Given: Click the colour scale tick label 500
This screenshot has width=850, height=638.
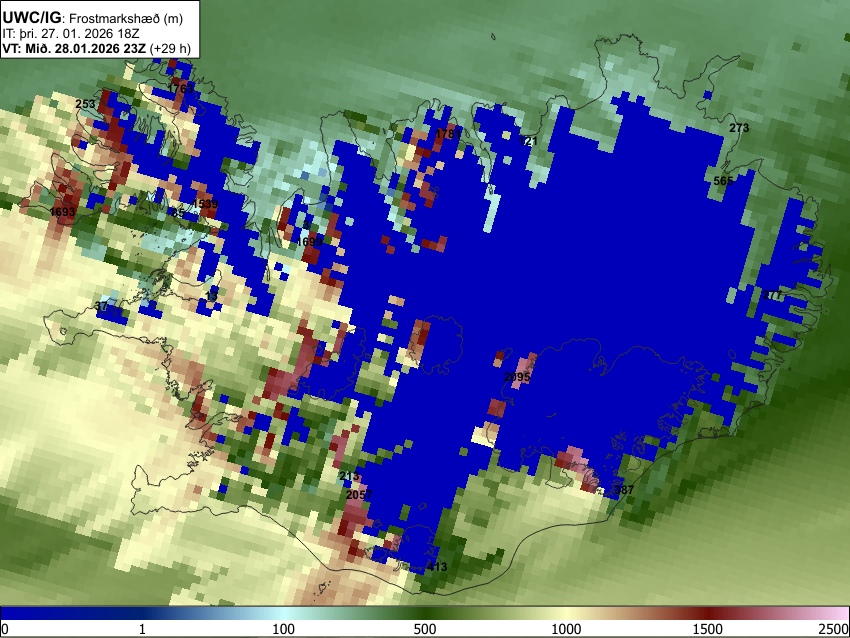Looking at the screenshot, I should coord(424,629).
